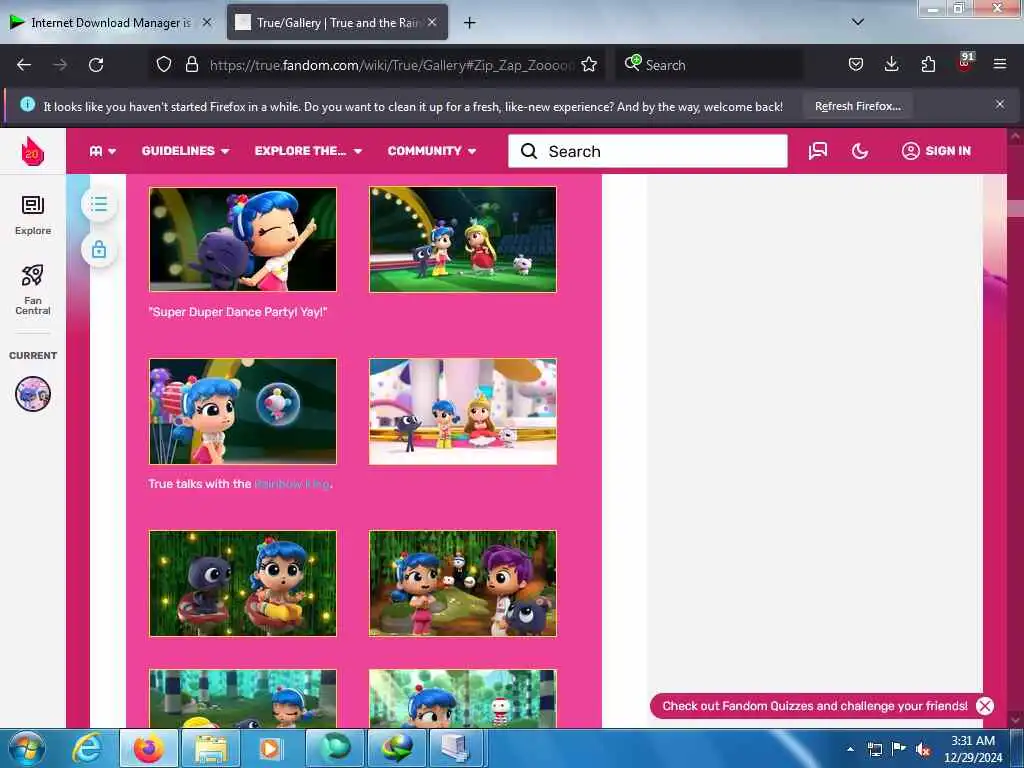Open Windows Media Player in taskbar

tap(271, 748)
